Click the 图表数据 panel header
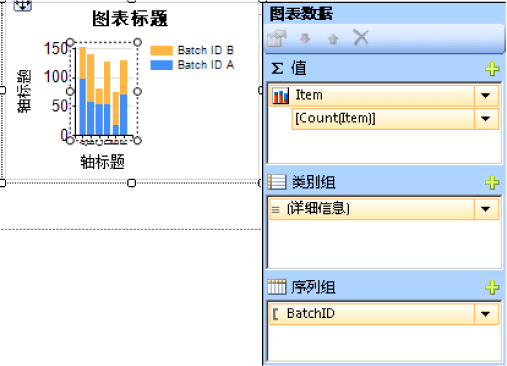Image resolution: width=507 pixels, height=366 pixels. tap(301, 14)
